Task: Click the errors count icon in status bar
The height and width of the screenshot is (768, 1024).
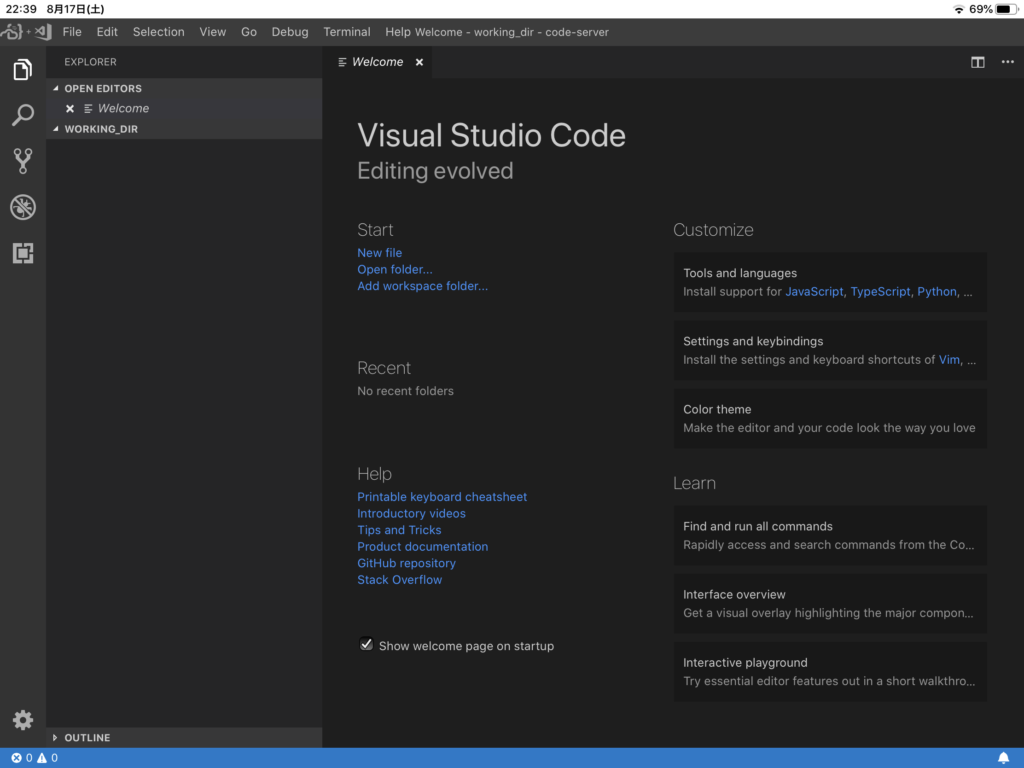Action: pos(16,758)
